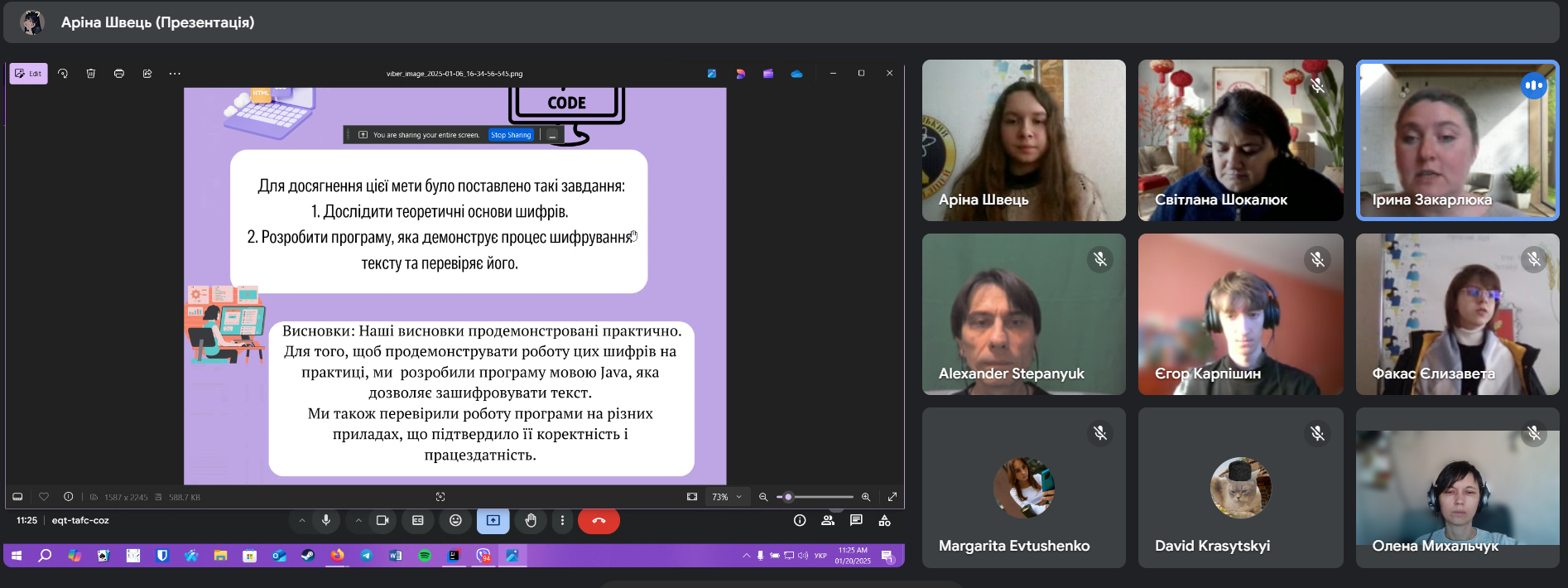Screen dimensions: 1568x588
Task: Open Spotify from the Windows taskbar
Action: click(x=425, y=556)
